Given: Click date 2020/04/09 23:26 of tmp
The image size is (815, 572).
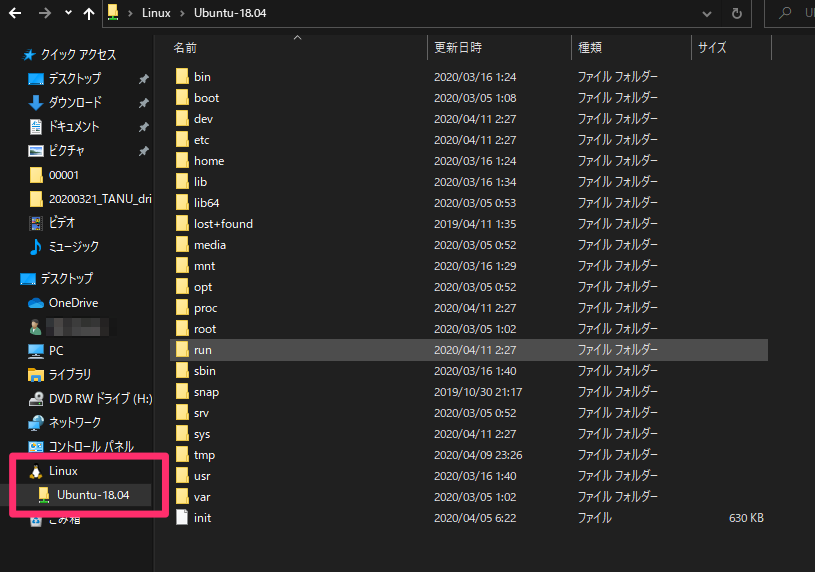Looking at the screenshot, I should pos(478,455).
